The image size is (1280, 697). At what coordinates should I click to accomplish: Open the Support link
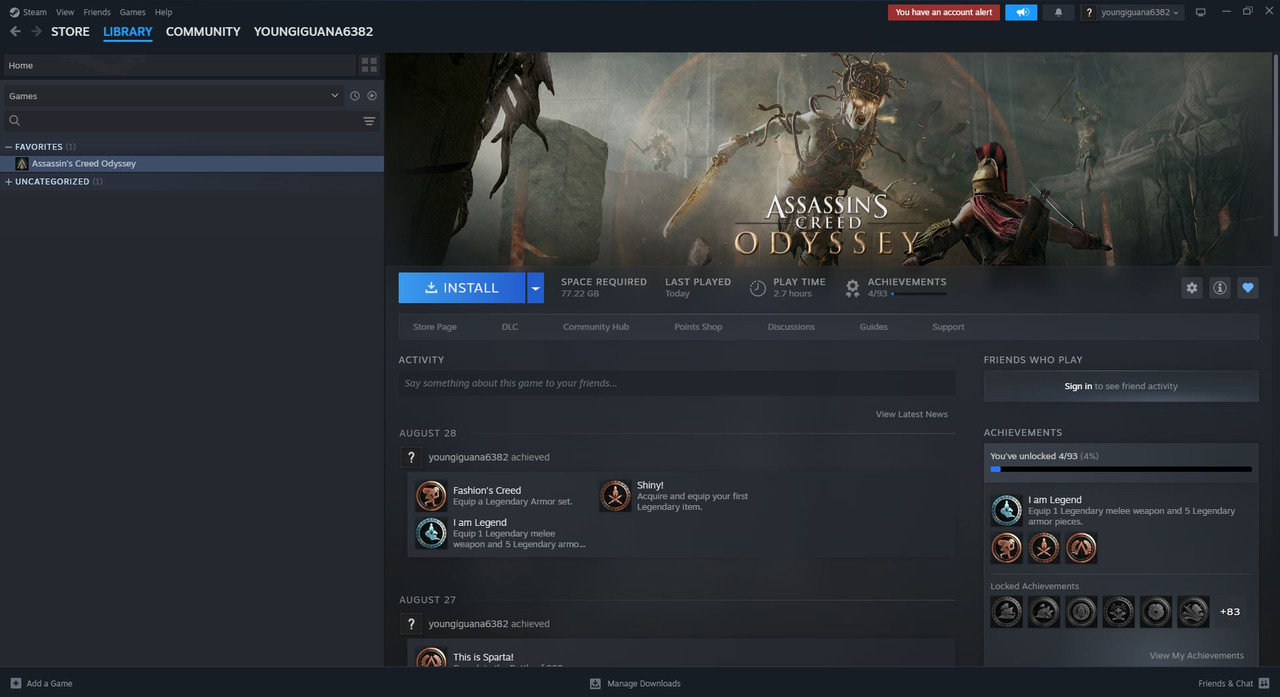[948, 327]
